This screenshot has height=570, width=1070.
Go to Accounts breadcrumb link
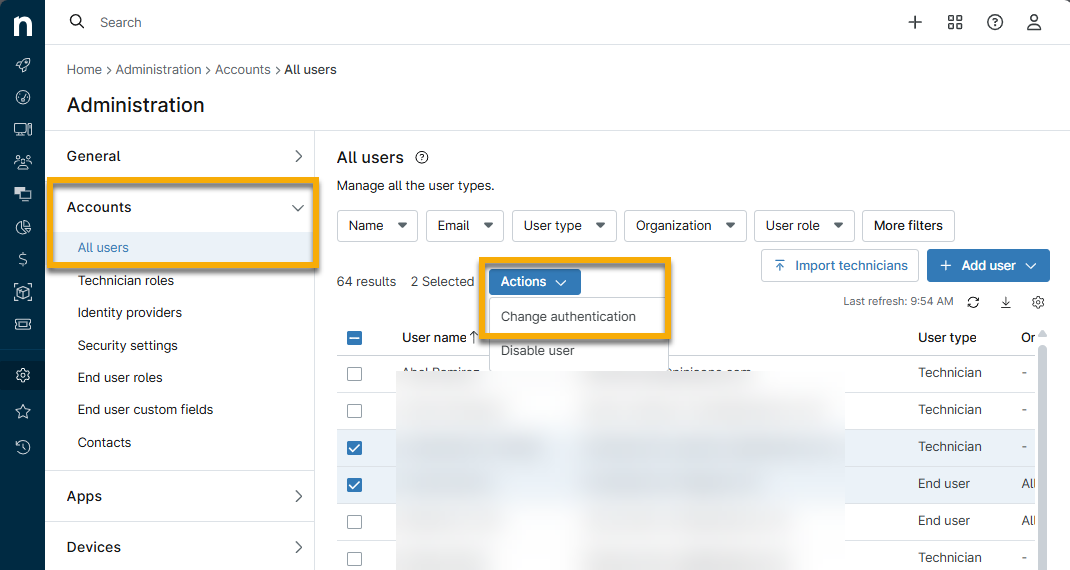pos(243,70)
